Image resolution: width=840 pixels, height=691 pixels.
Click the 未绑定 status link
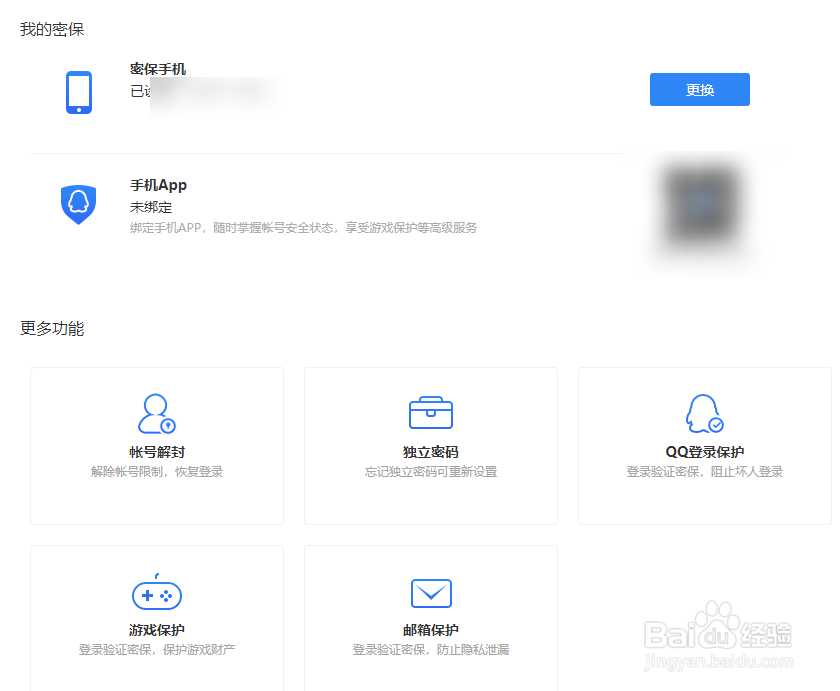point(147,206)
